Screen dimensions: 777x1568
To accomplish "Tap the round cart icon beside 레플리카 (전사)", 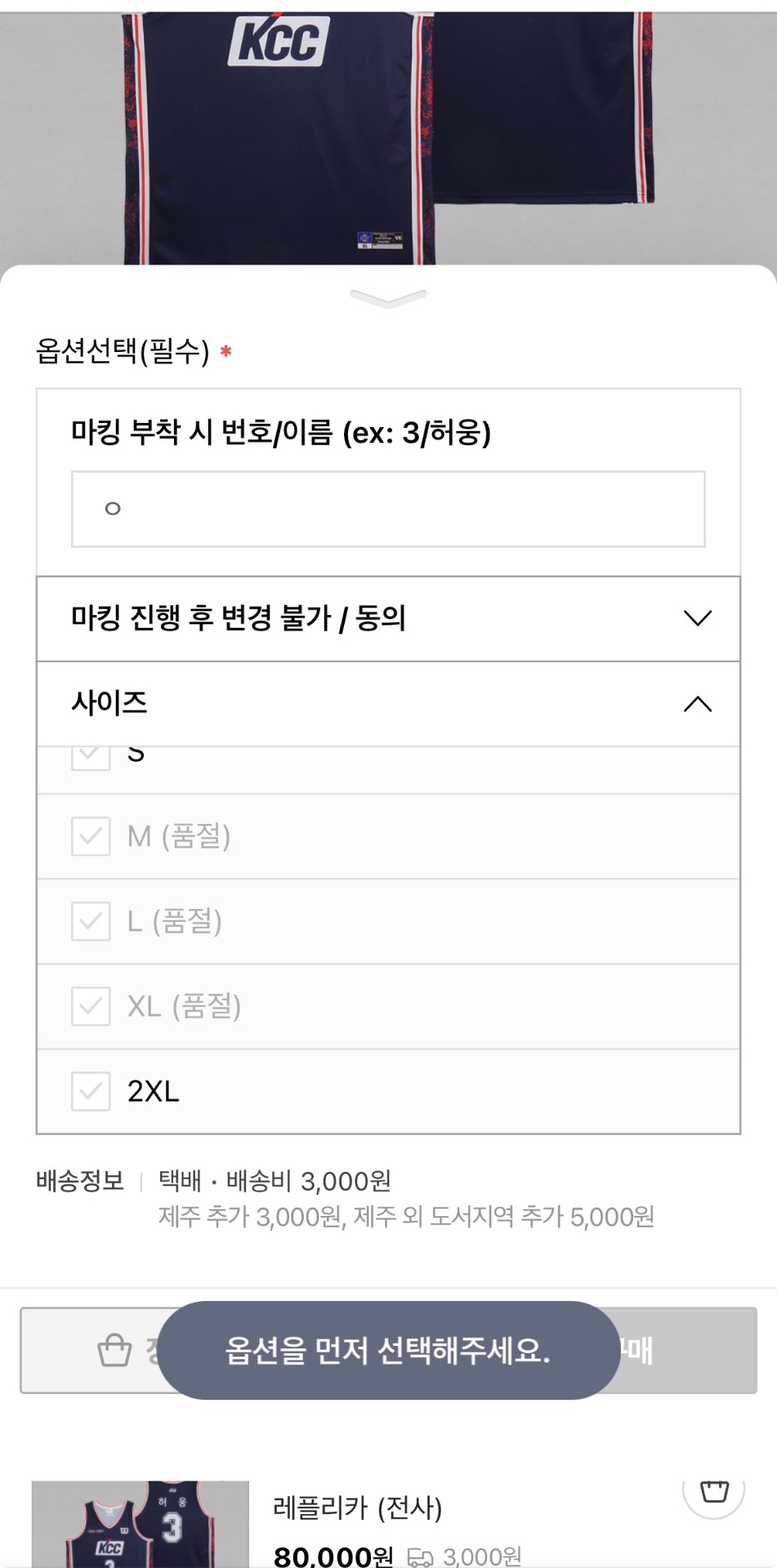I will tap(714, 1490).
